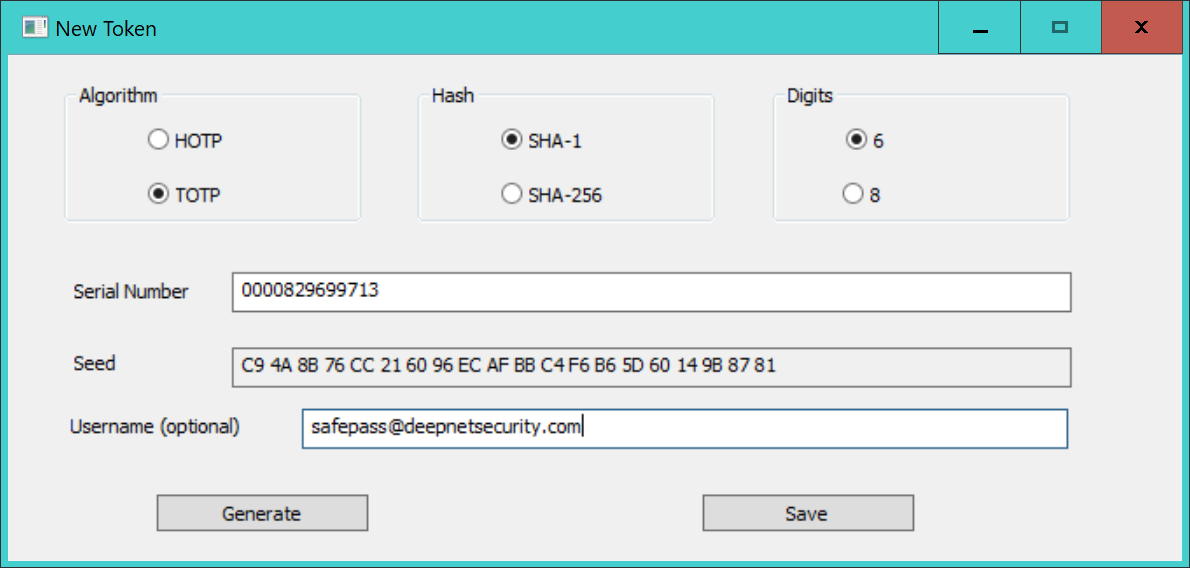Maximize the New Token window
Screen dimensions: 1190x568
pos(1061,28)
